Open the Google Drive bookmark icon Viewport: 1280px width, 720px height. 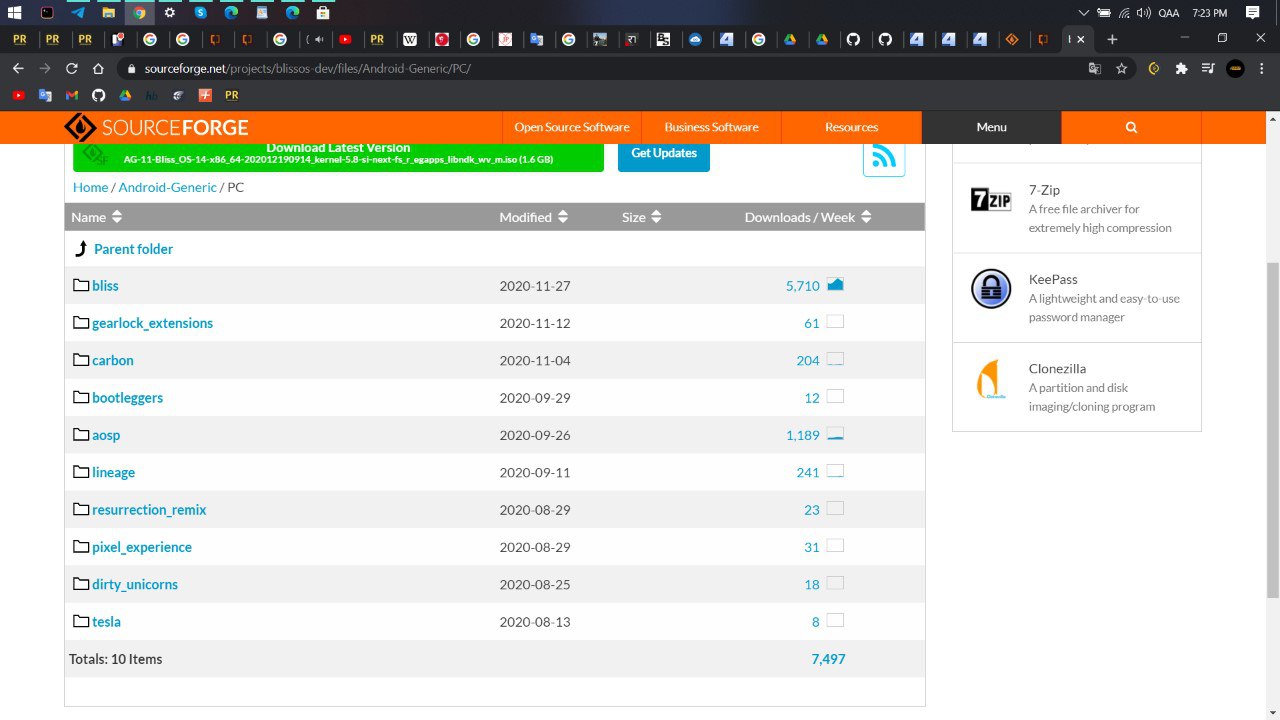tap(125, 95)
